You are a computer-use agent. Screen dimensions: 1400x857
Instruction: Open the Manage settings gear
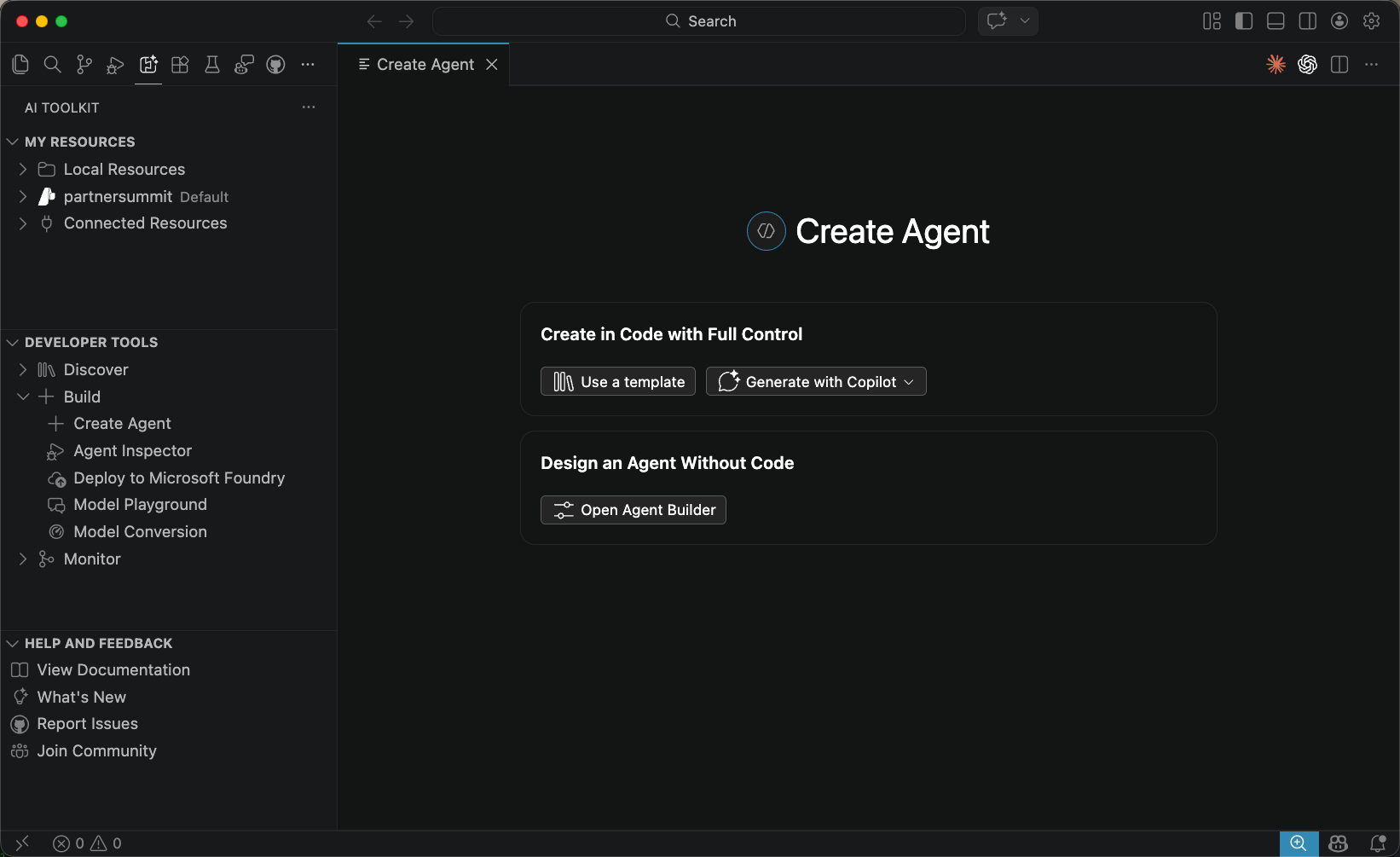pos(1372,21)
